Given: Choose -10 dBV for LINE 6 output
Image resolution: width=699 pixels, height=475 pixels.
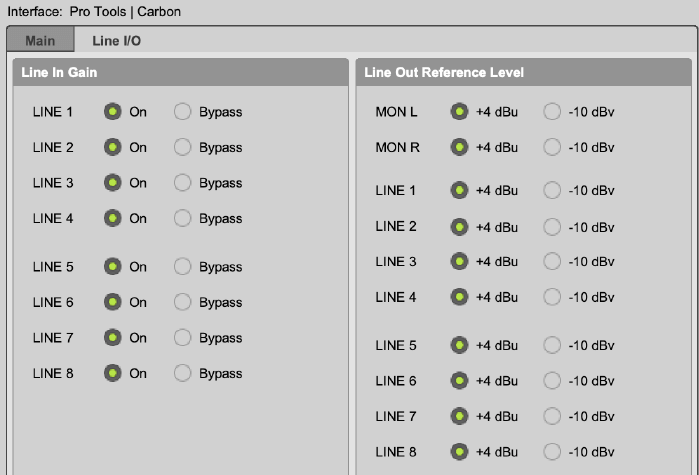Looking at the screenshot, I should click(x=552, y=381).
